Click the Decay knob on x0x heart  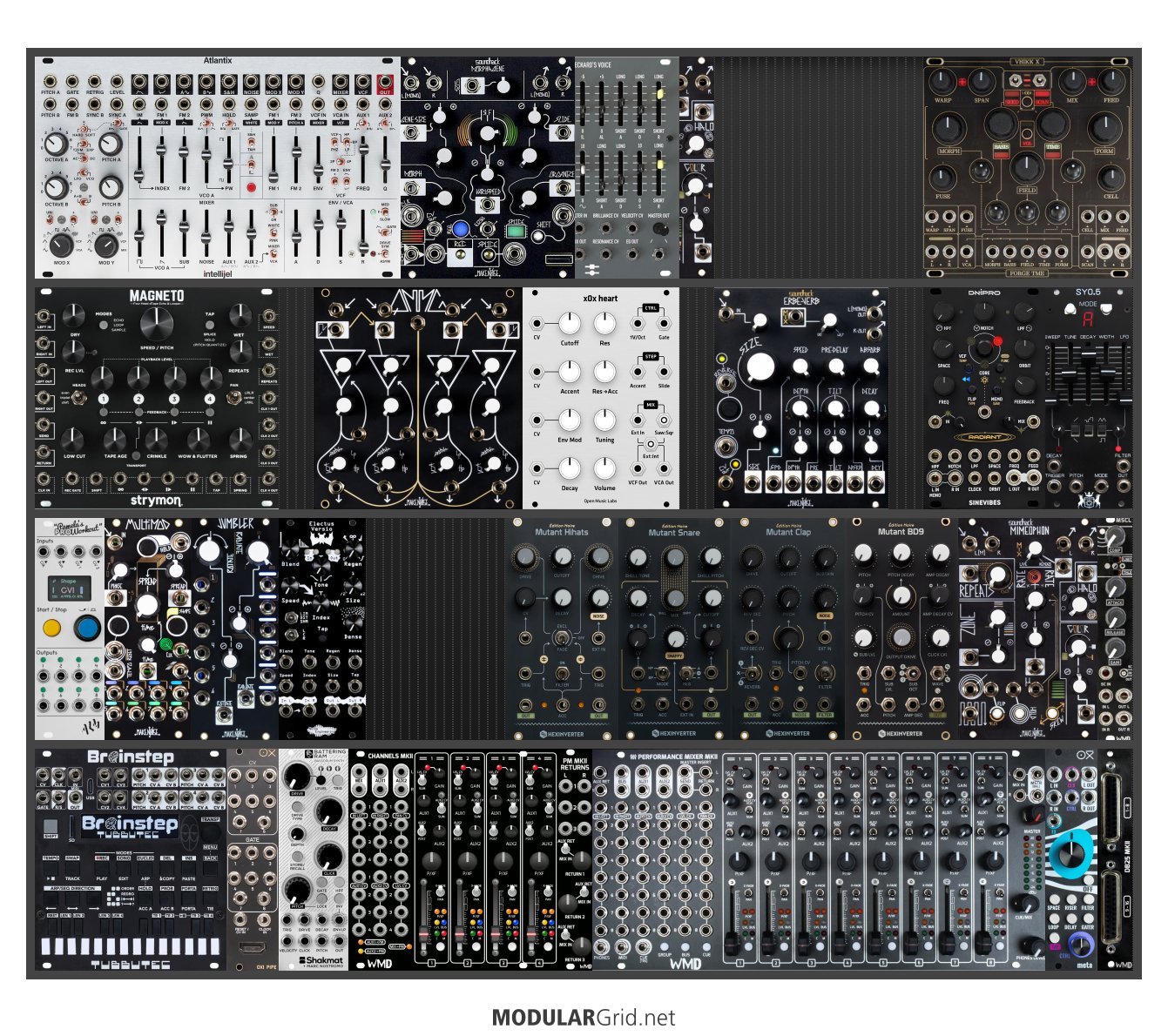(x=569, y=468)
